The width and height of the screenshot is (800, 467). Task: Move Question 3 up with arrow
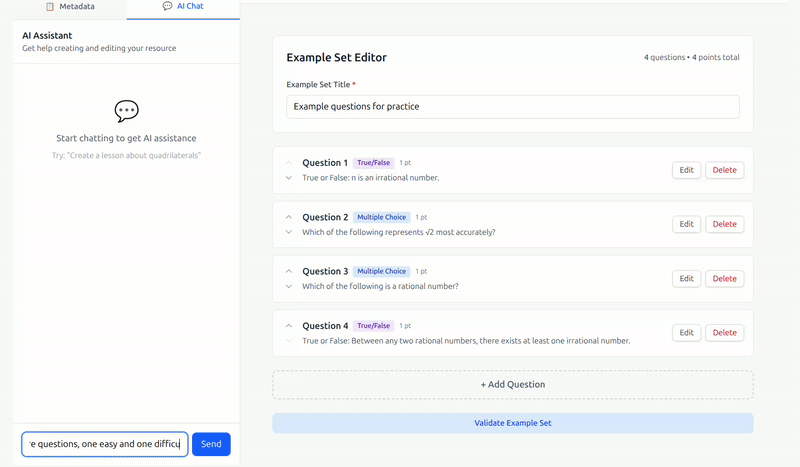point(289,271)
